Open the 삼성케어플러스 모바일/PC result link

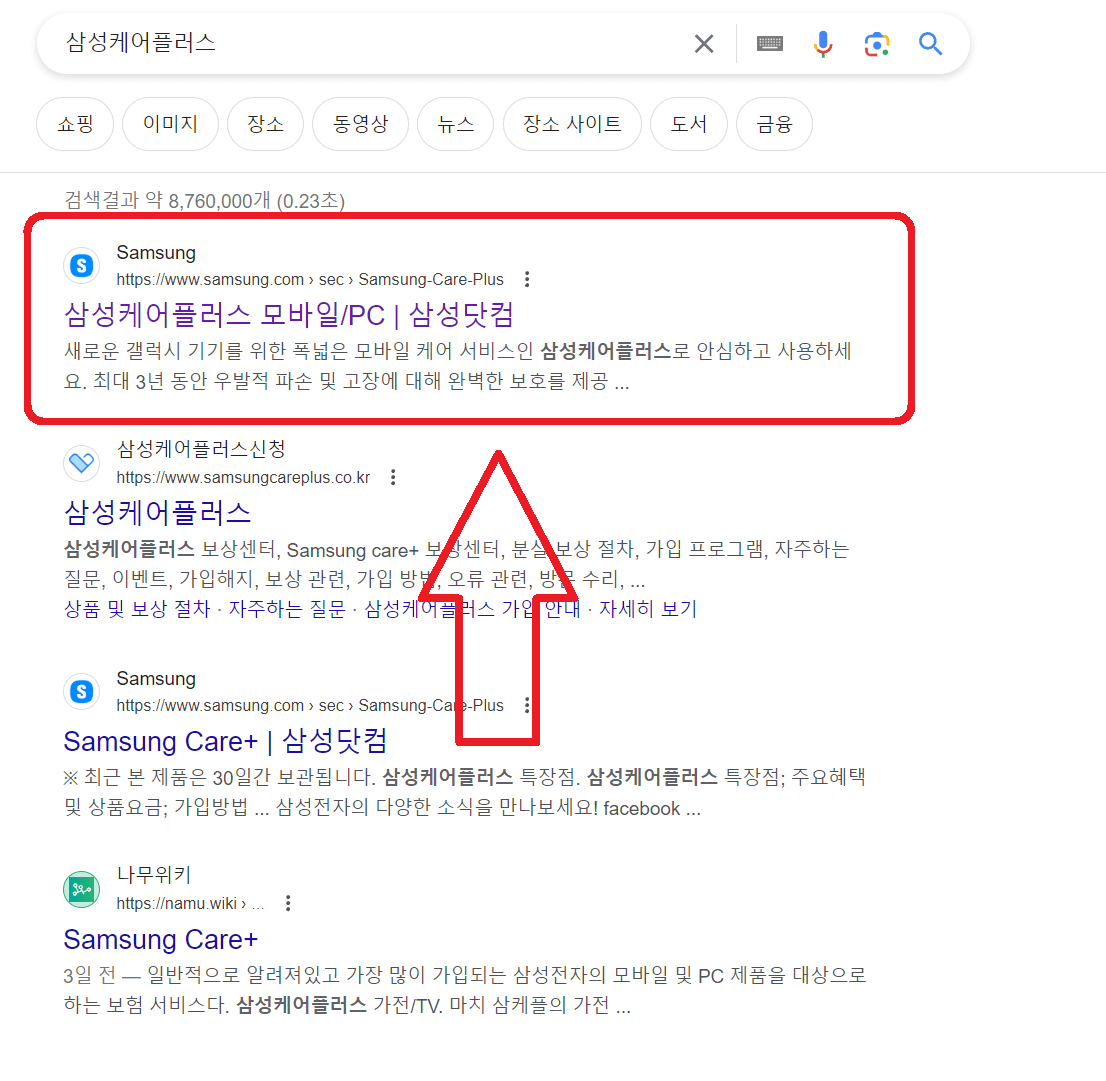[290, 315]
